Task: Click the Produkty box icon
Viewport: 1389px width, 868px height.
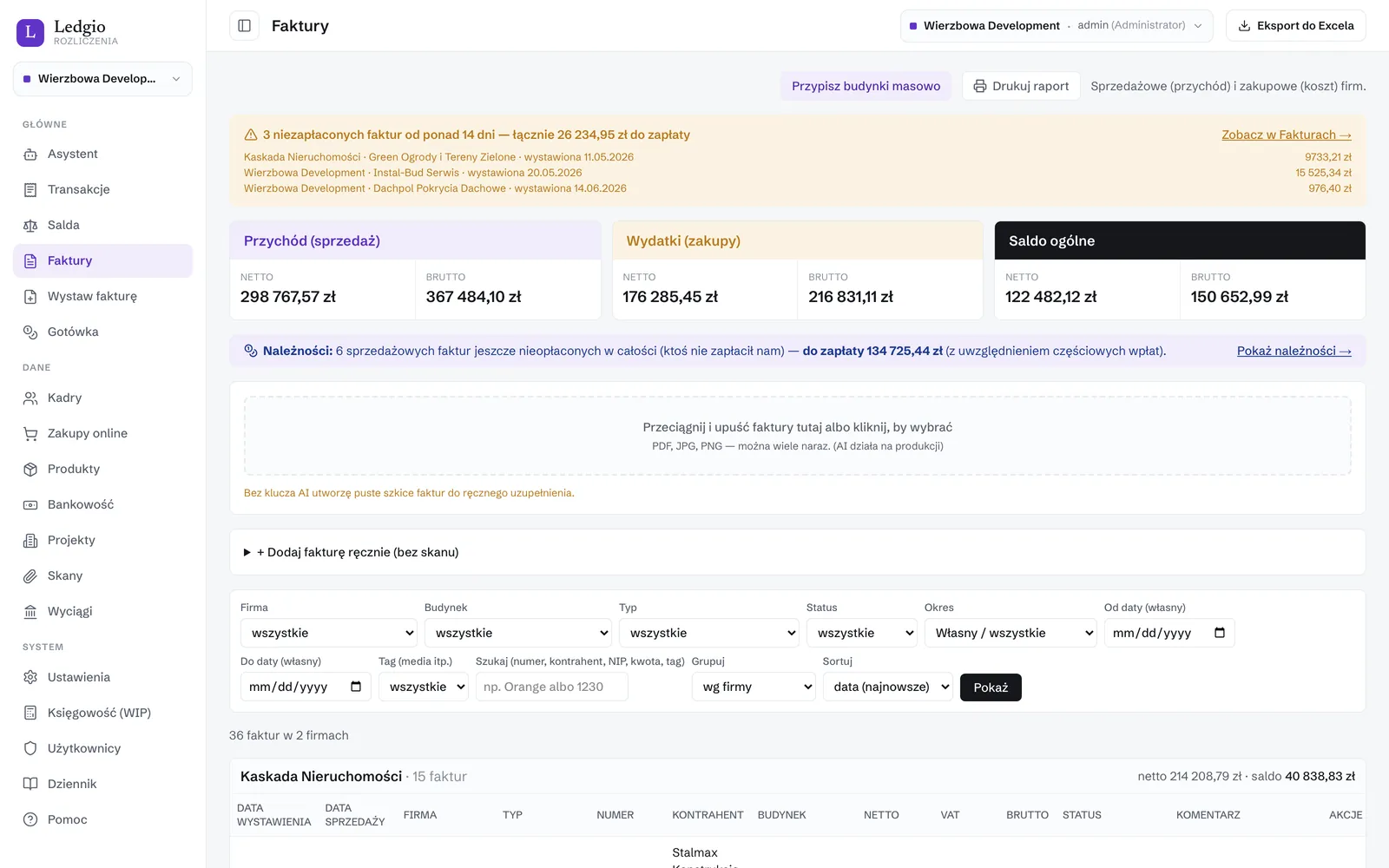Action: pos(30,470)
